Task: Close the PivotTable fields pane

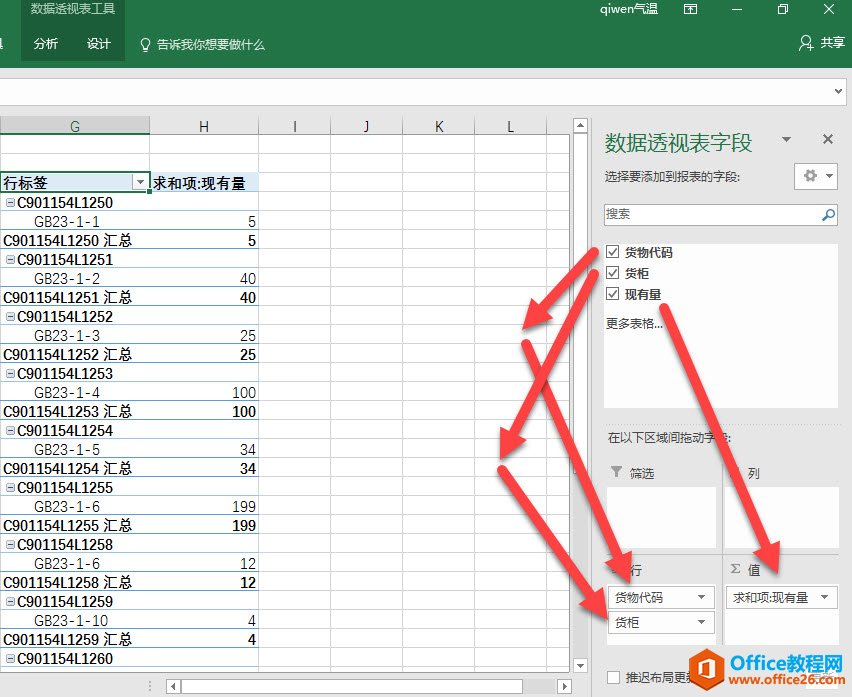Action: [827, 140]
